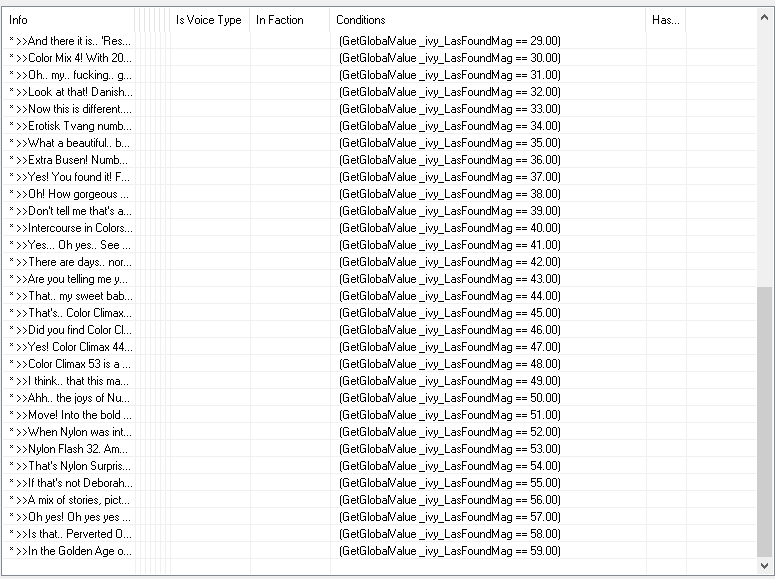
Task: Select the row starting 'Oh.. my..'
Action: tap(379, 75)
